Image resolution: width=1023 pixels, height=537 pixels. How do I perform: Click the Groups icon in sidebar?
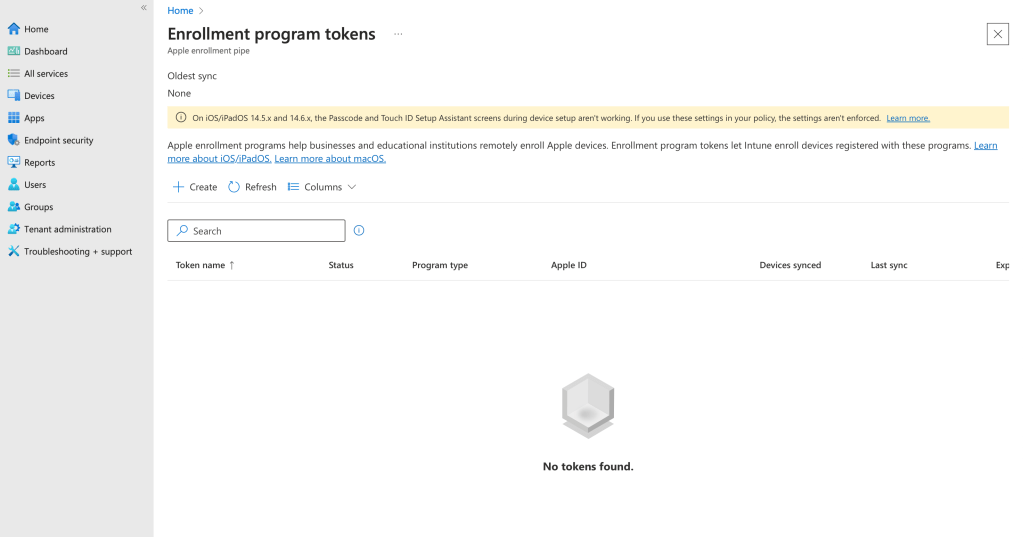click(x=14, y=207)
